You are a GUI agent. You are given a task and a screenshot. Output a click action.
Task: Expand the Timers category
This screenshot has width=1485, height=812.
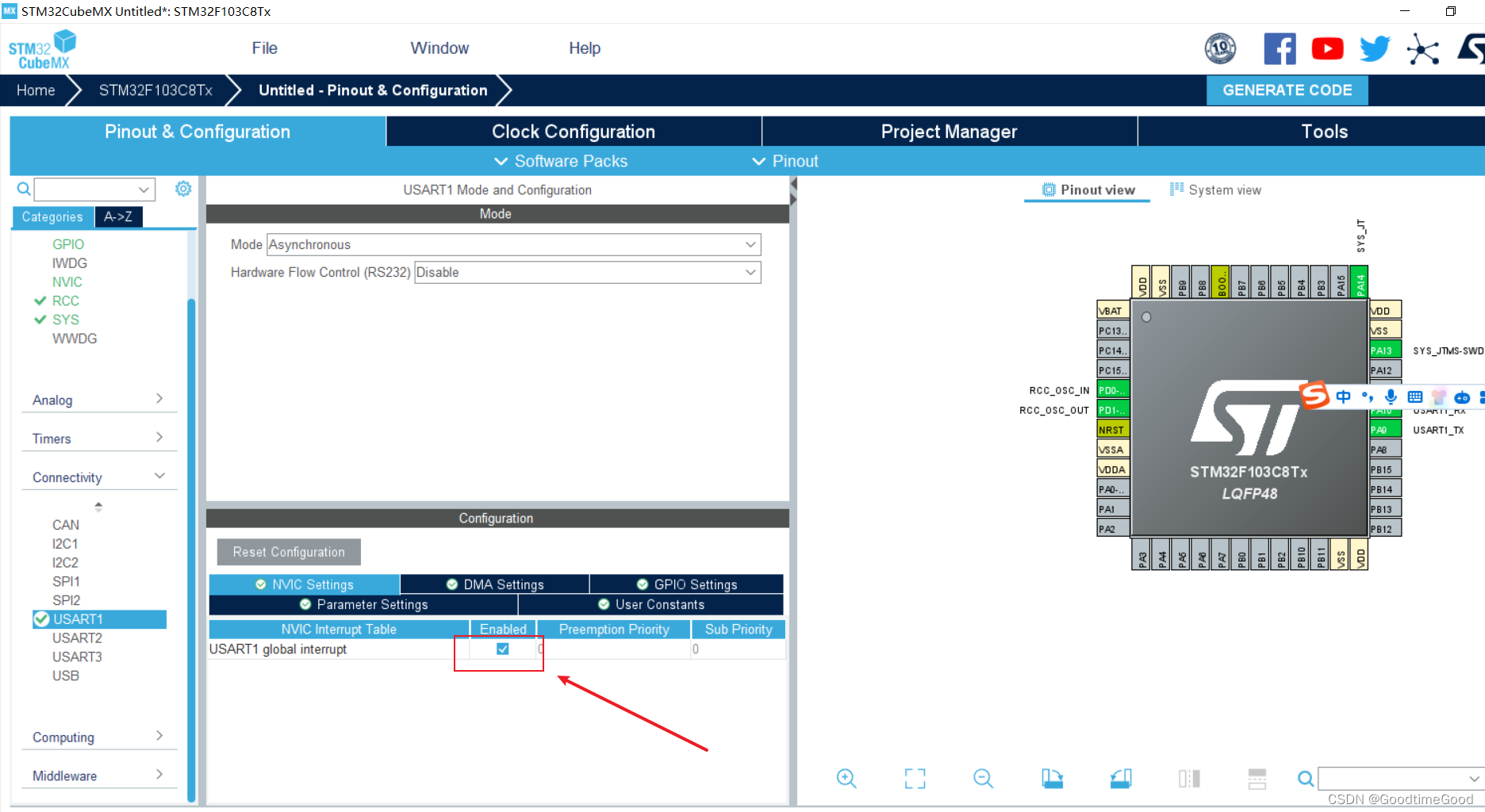coord(98,439)
